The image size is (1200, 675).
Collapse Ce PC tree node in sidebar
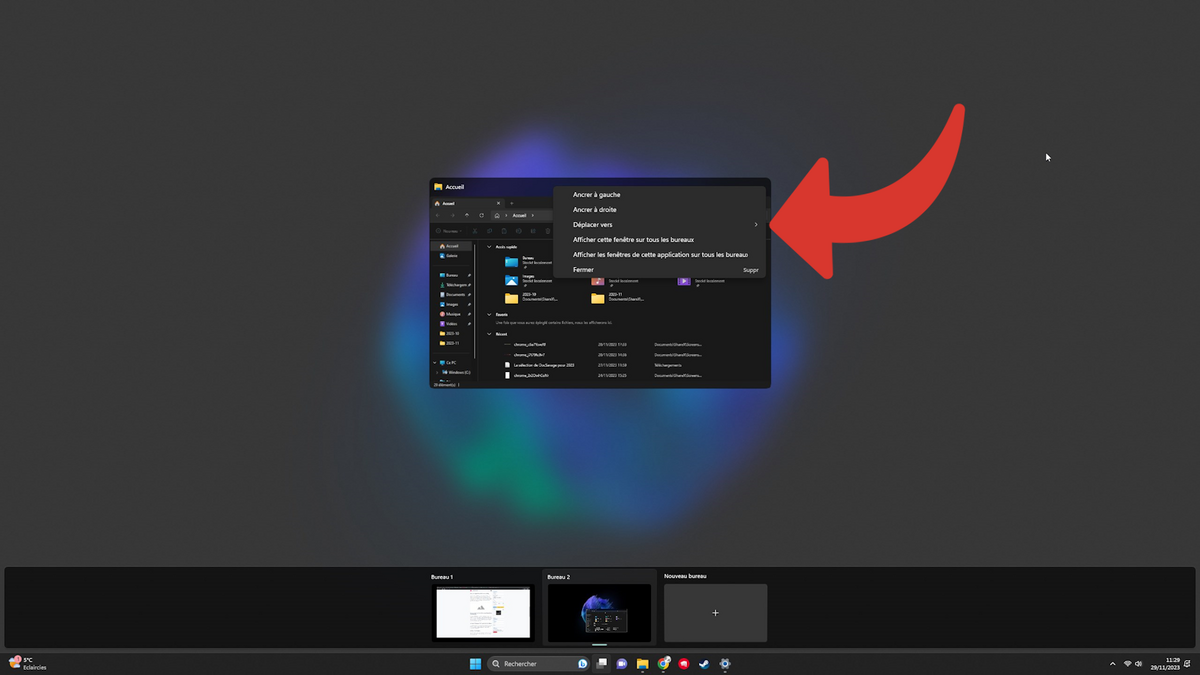435,362
